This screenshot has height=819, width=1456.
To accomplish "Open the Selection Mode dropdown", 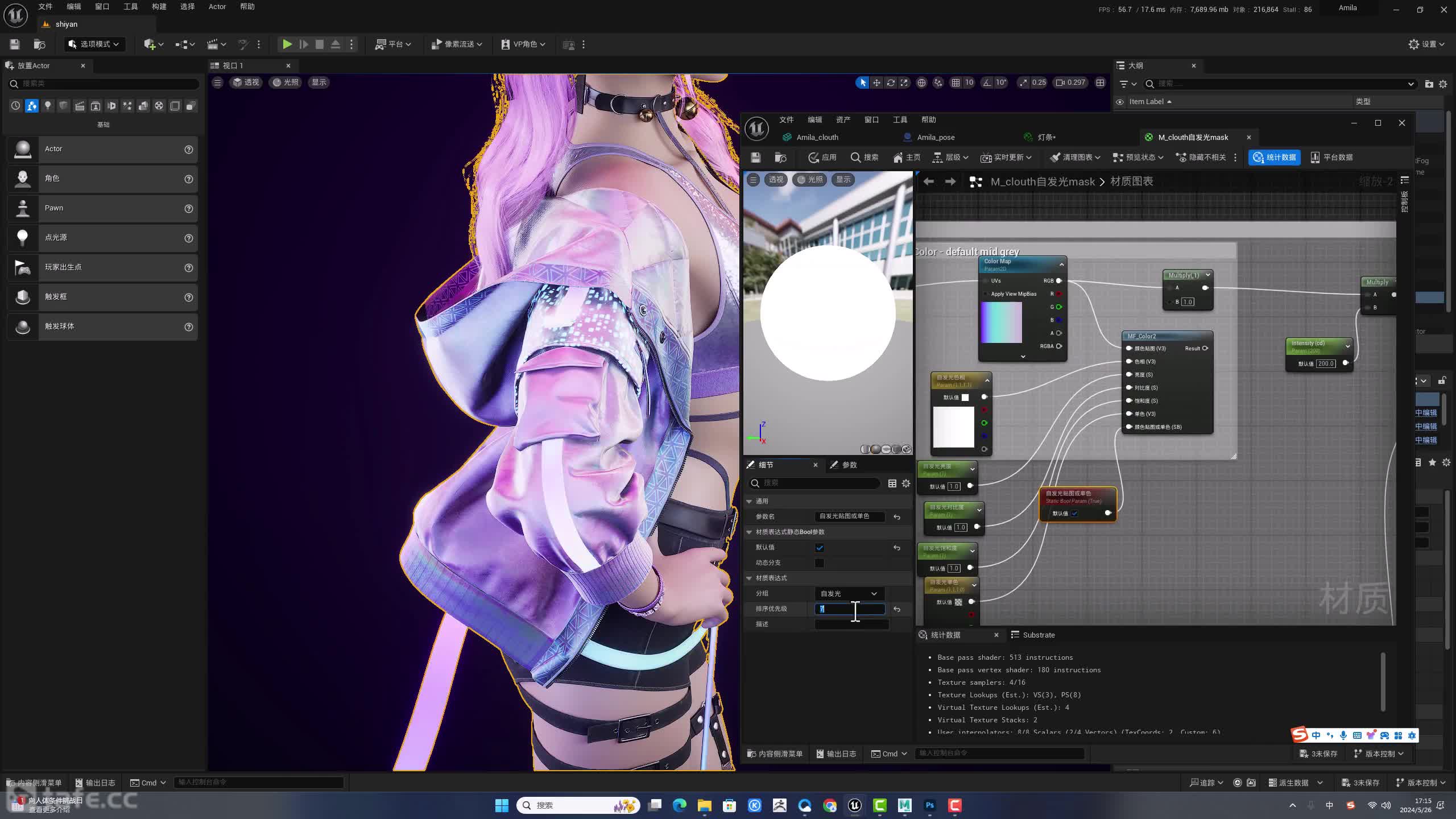I will 94,44.
